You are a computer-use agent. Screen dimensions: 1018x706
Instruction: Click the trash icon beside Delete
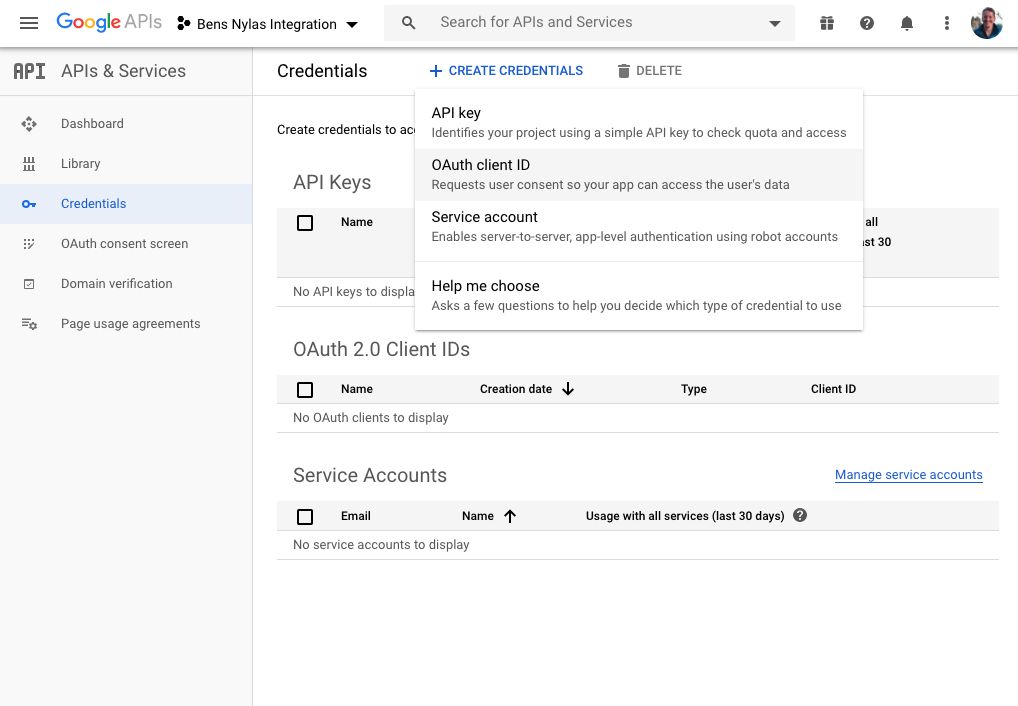[623, 71]
